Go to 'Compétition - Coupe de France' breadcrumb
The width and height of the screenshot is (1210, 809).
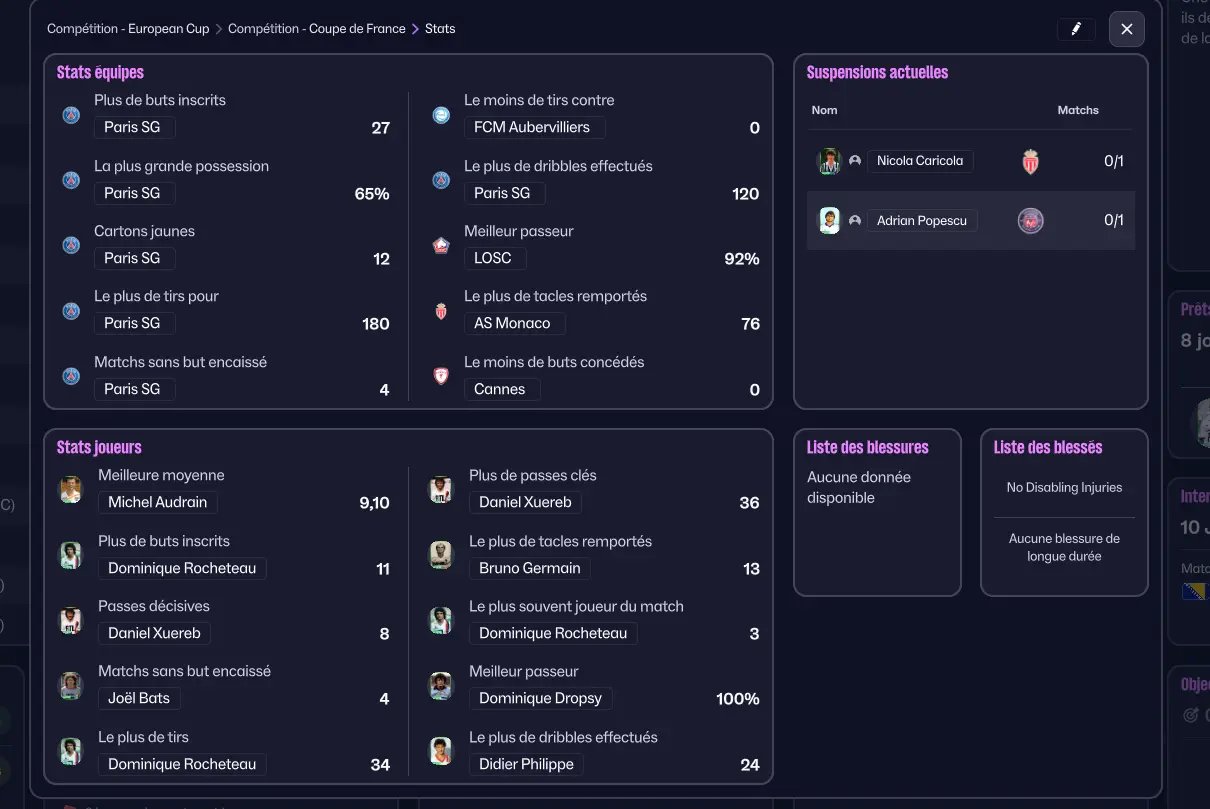point(316,29)
